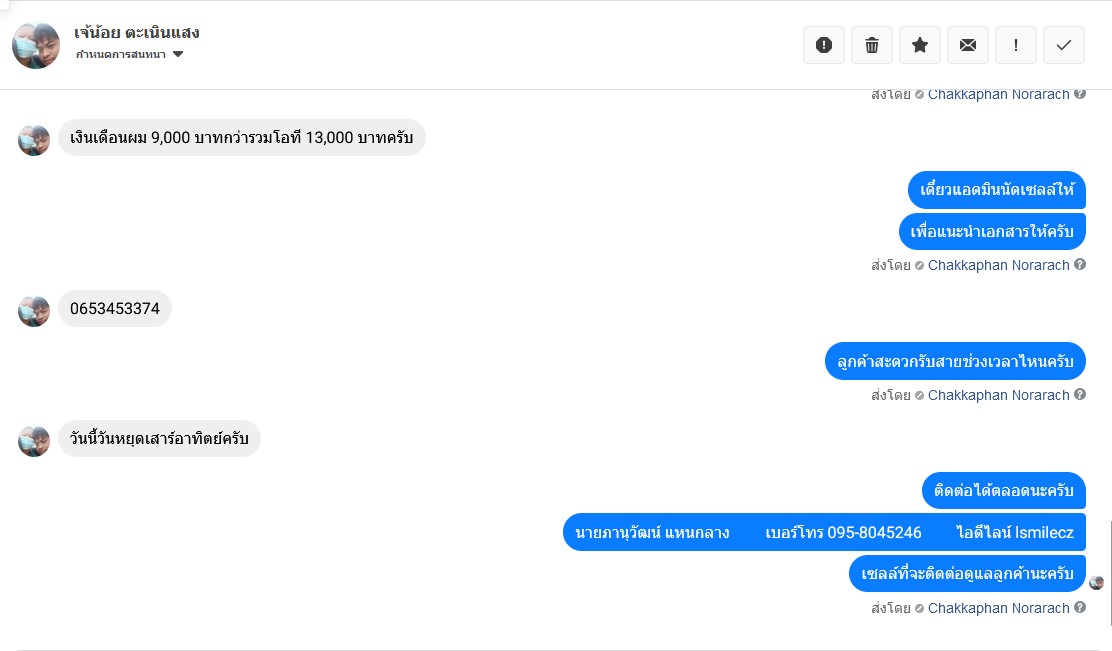The image size is (1112, 651).
Task: Click the salary message mentioning 13,000 บาท
Action: click(241, 138)
